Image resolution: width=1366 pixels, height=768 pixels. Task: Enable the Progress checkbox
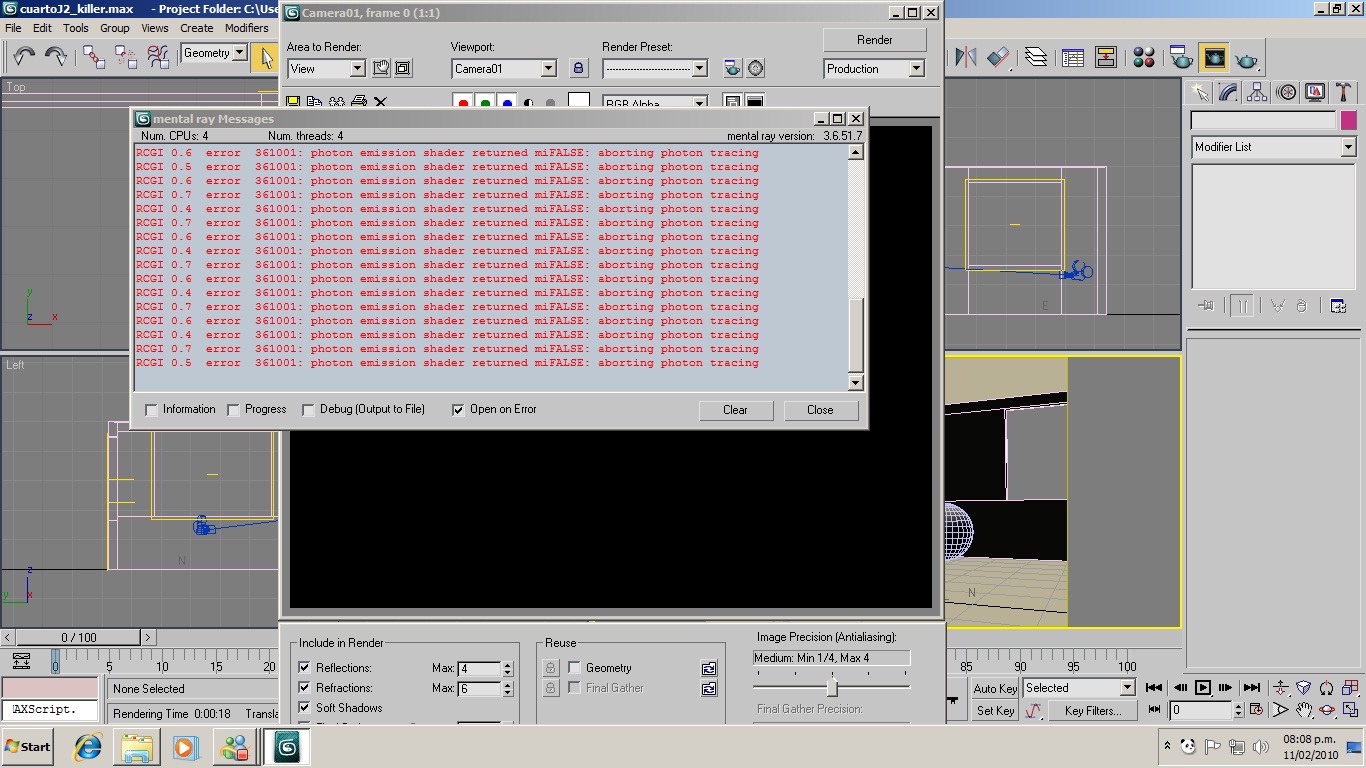pos(233,410)
